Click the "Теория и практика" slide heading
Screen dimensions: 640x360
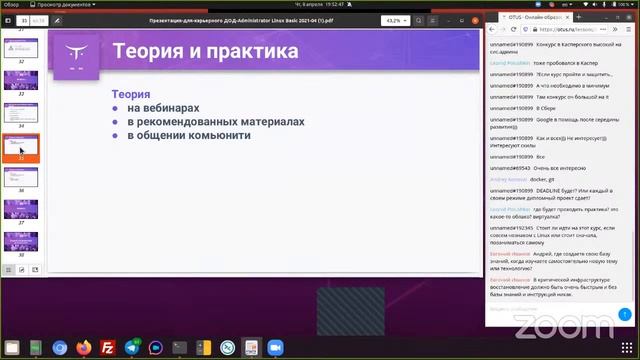(x=205, y=51)
